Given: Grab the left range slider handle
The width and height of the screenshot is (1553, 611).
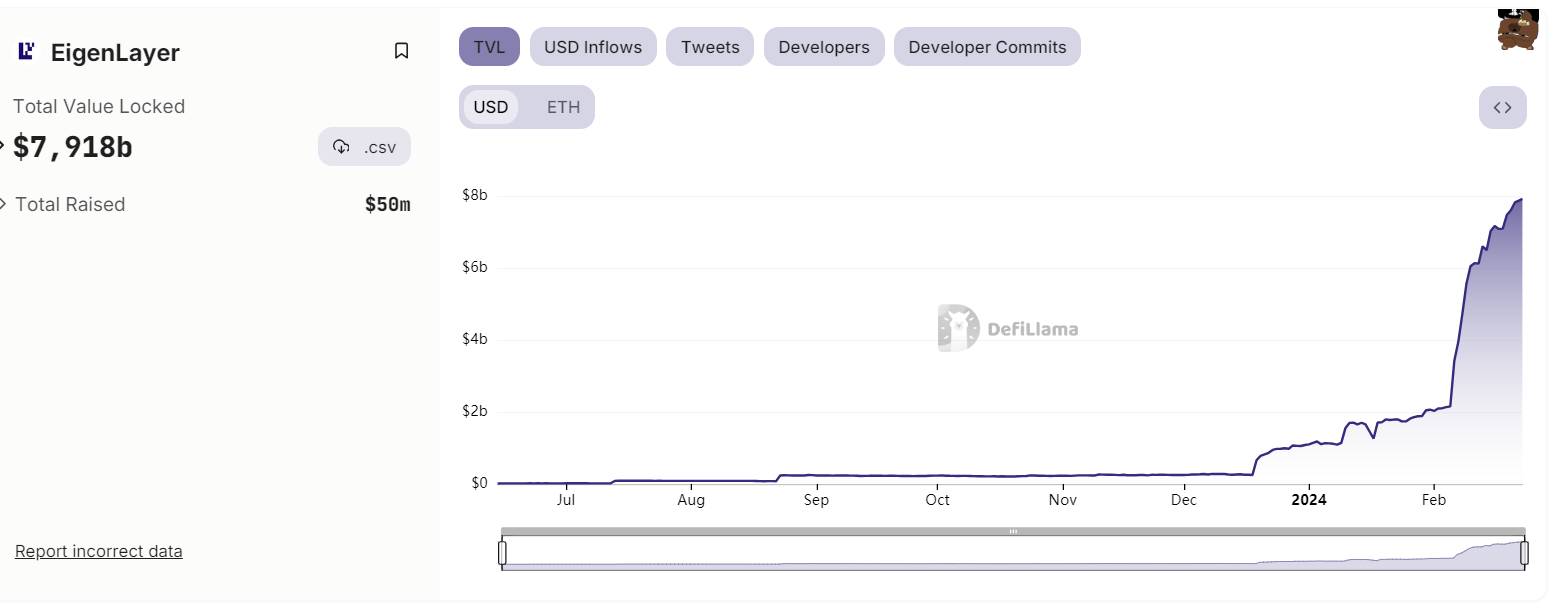Looking at the screenshot, I should (x=502, y=552).
